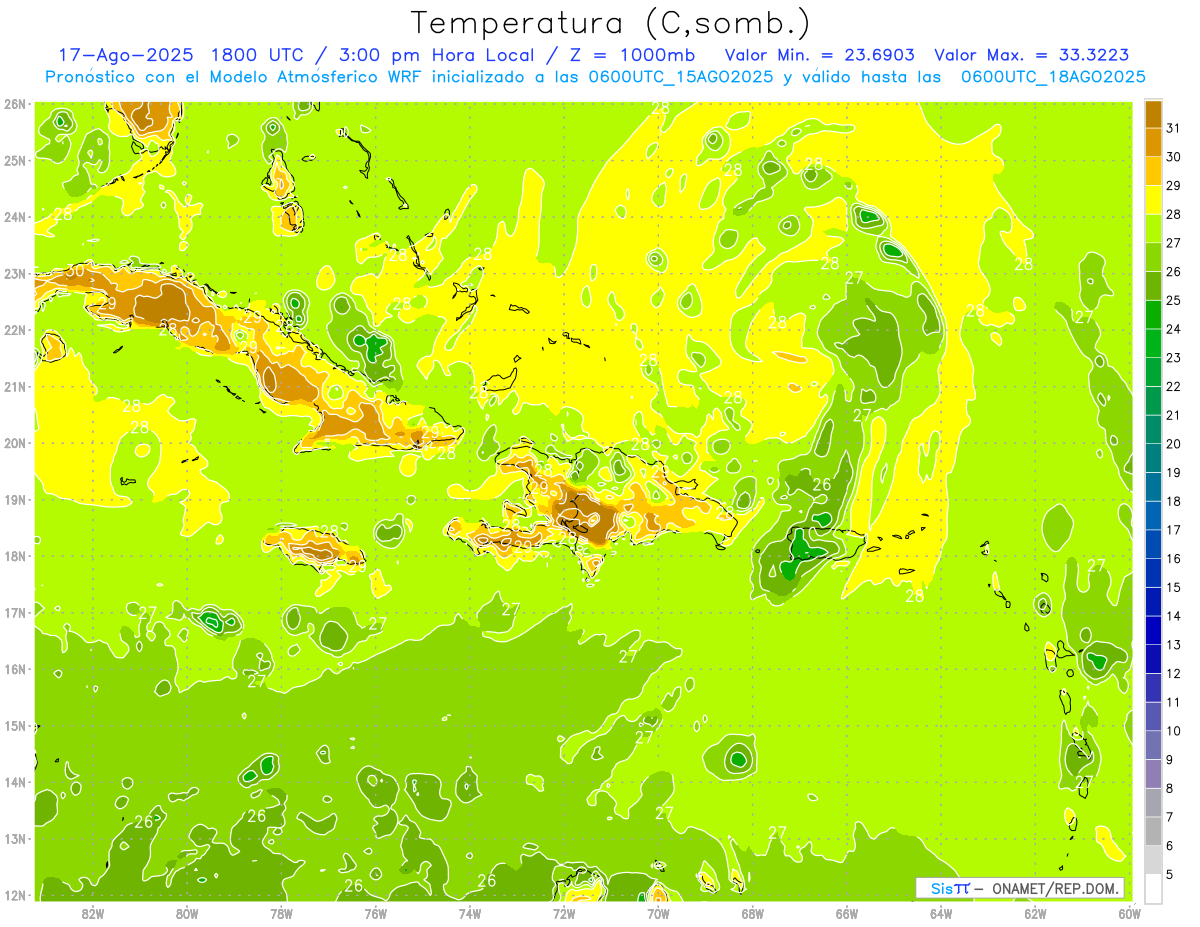Click longitude axis label '64W'

[940, 912]
